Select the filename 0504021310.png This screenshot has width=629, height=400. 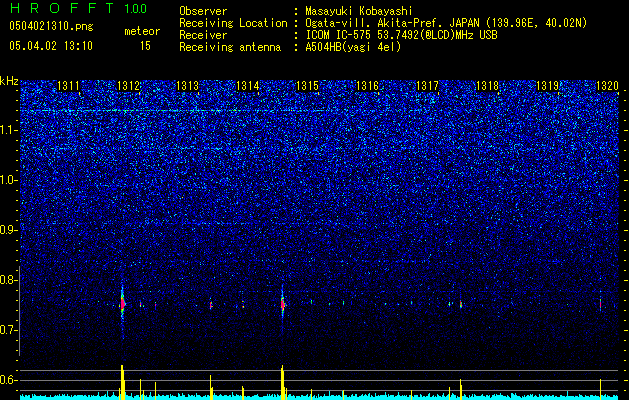(x=51, y=27)
